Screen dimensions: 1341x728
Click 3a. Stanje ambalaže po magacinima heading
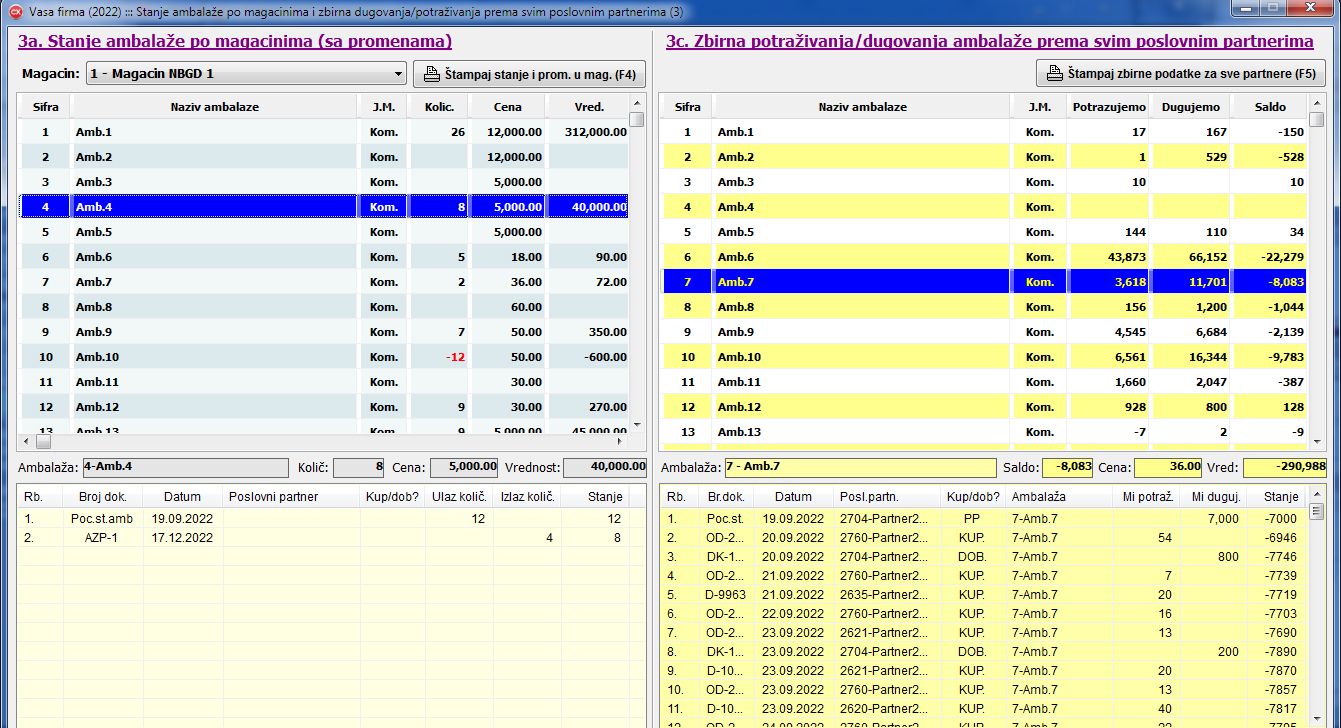coord(235,41)
